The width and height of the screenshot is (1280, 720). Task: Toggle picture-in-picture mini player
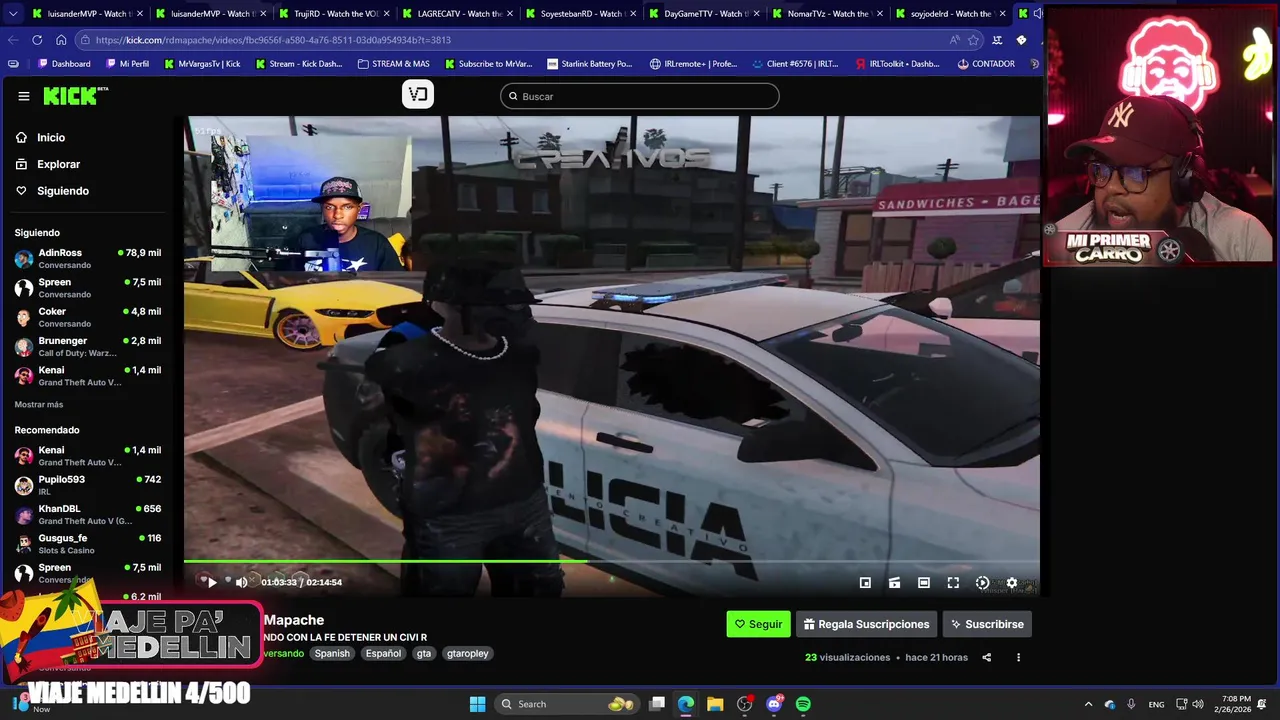[865, 583]
